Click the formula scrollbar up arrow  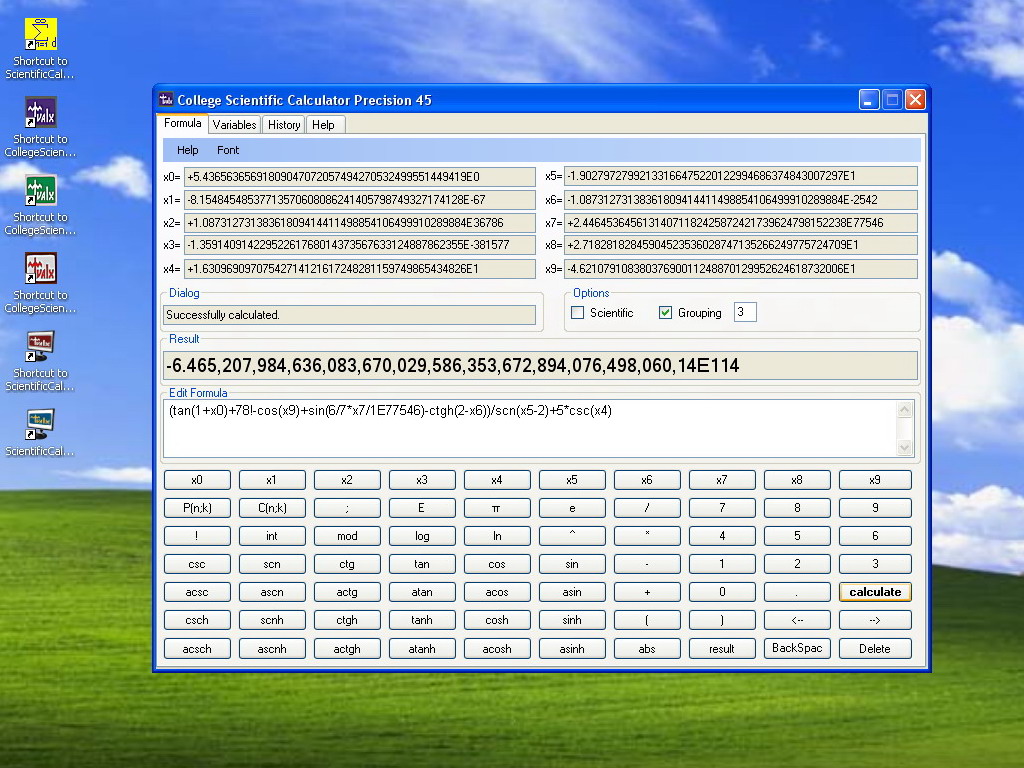pos(904,410)
